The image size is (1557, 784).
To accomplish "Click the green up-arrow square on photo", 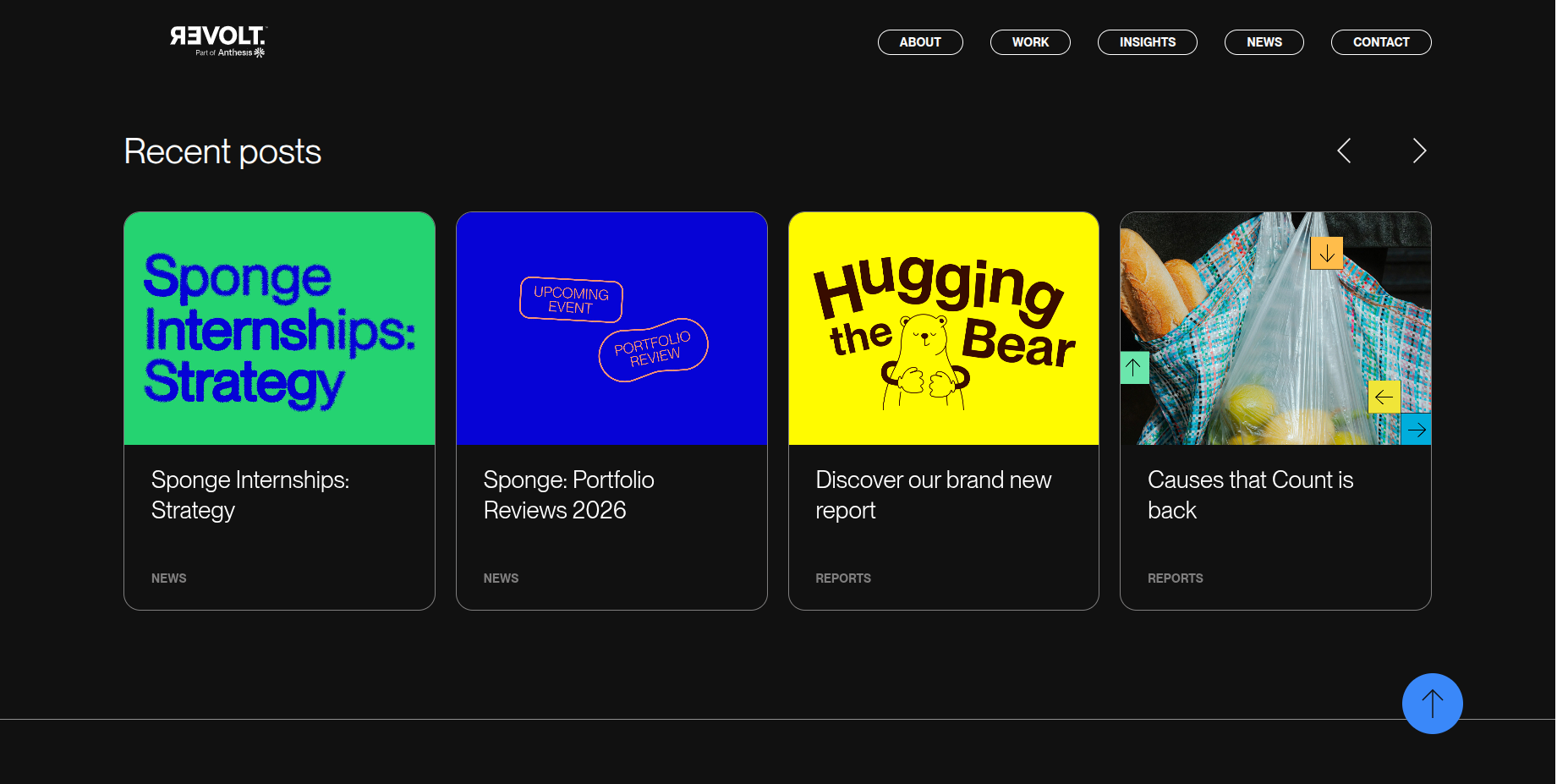I will tap(1134, 368).
